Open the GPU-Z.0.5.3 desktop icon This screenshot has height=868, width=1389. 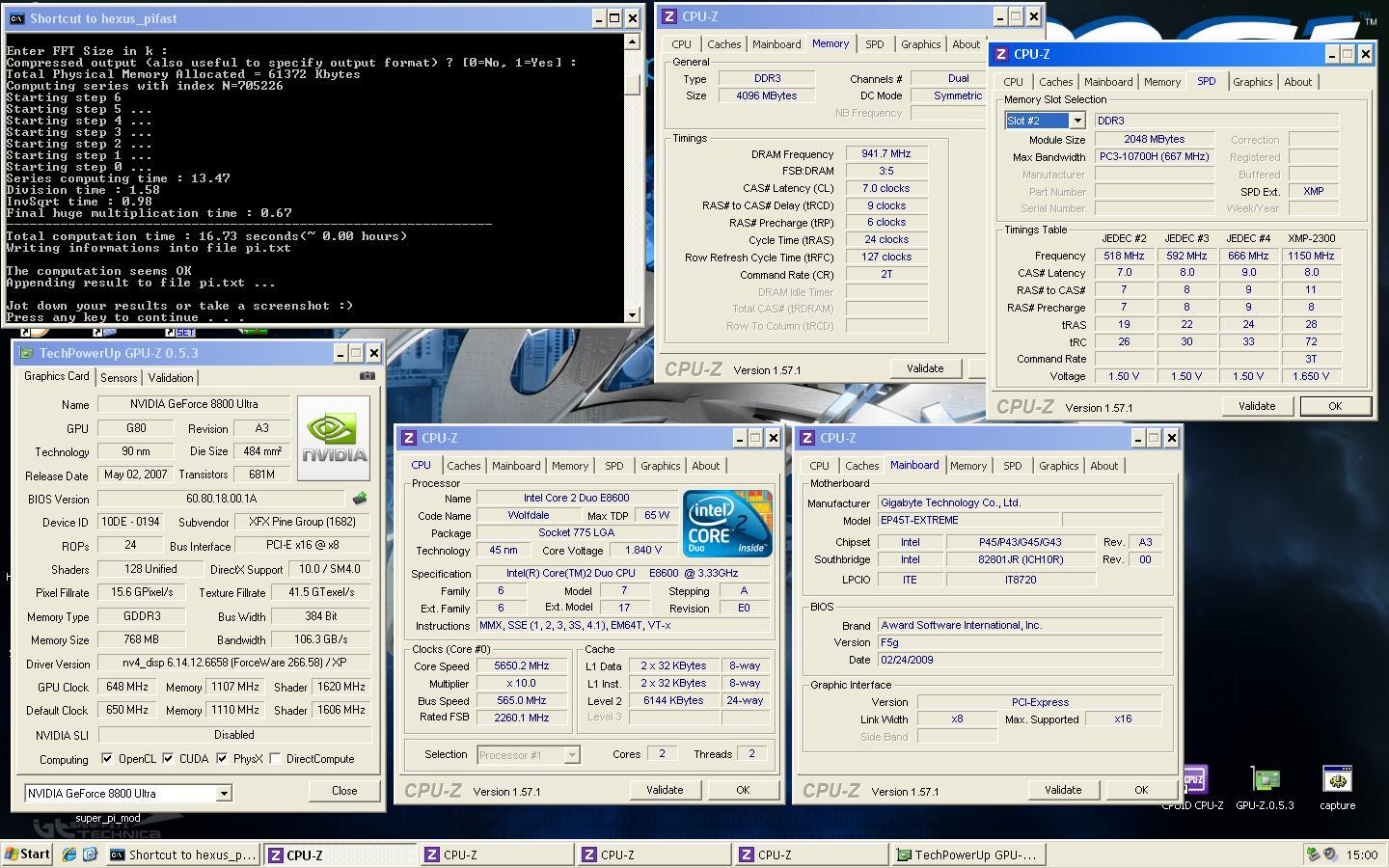(x=1265, y=788)
